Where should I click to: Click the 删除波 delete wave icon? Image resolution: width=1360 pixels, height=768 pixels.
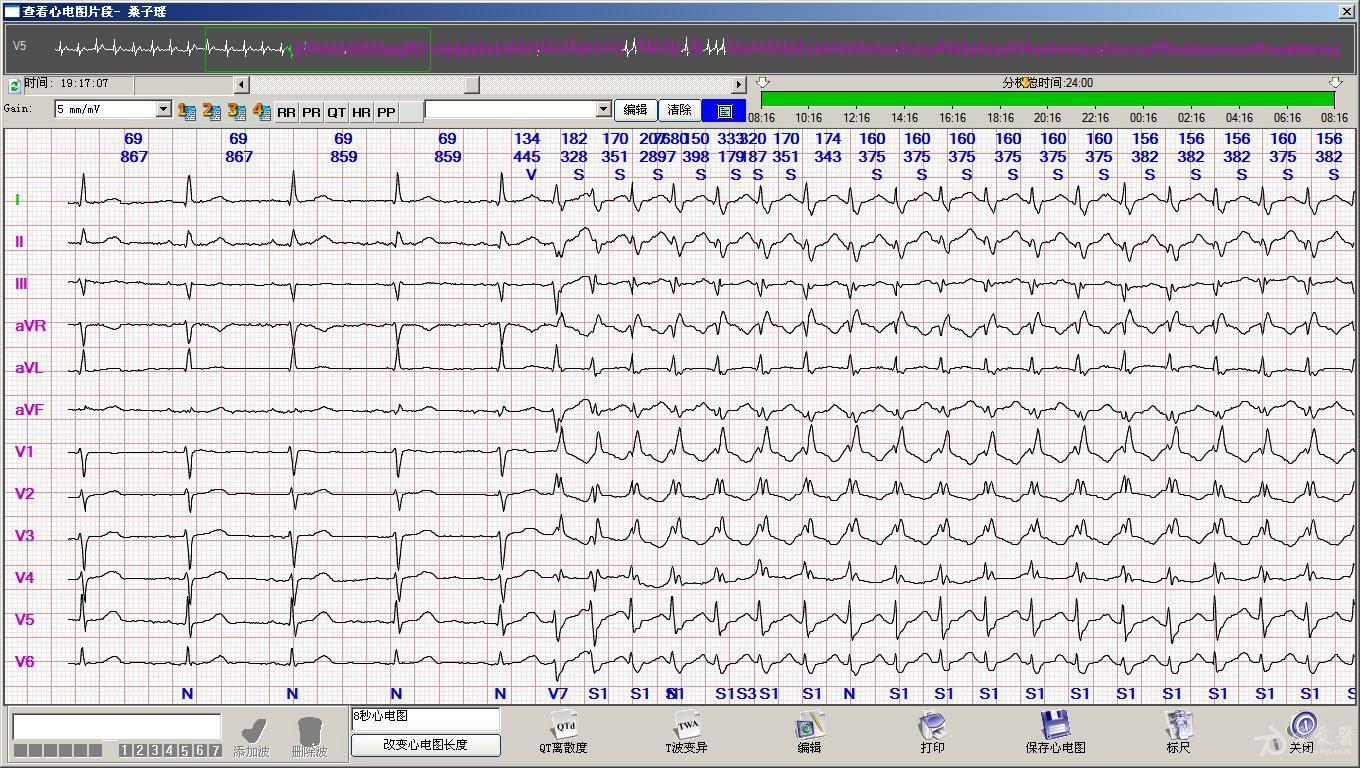click(x=309, y=735)
